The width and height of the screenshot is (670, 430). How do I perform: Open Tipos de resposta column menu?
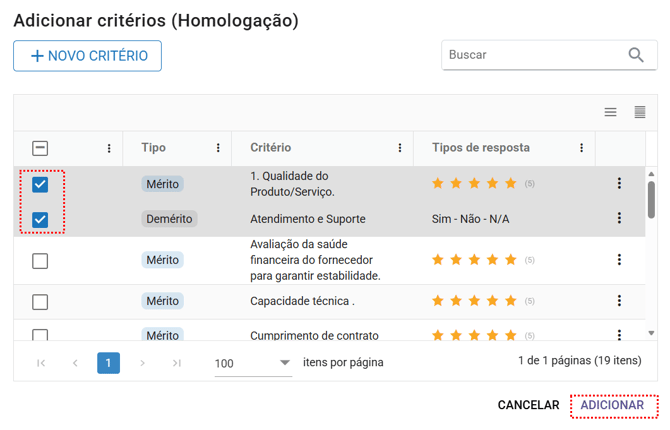click(x=581, y=148)
